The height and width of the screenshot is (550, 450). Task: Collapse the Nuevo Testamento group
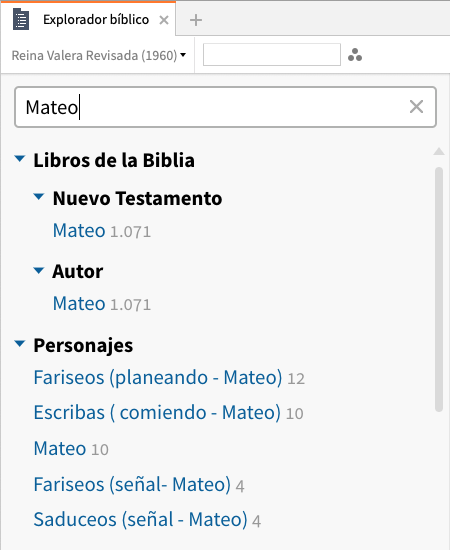[x=39, y=197]
